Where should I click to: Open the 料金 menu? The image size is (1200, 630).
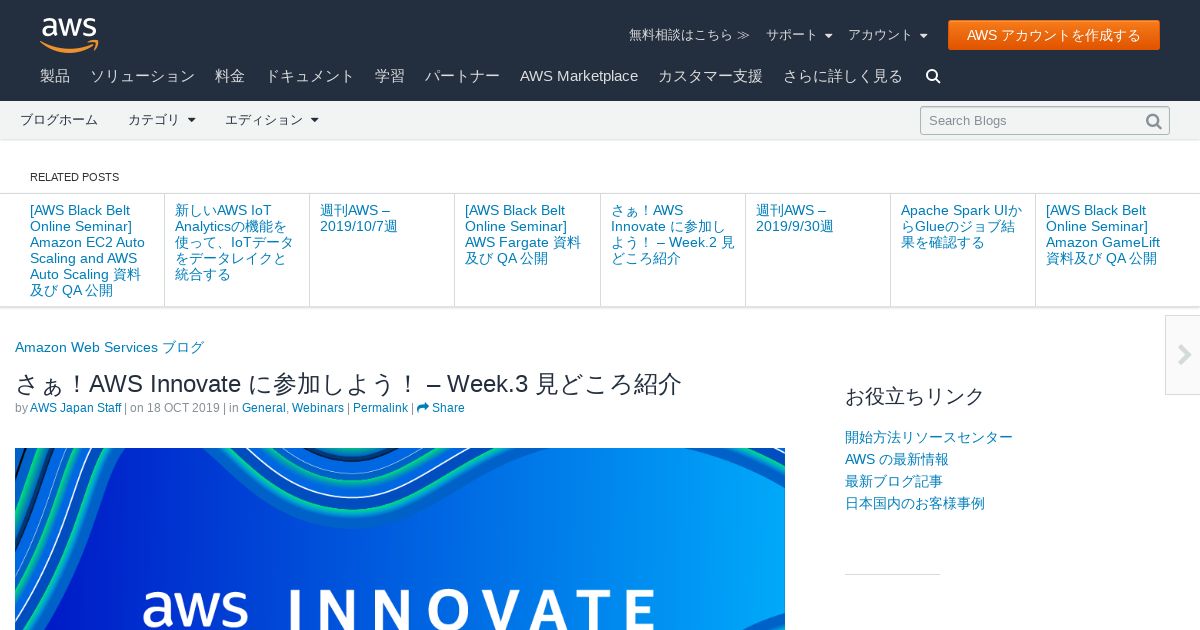coord(230,76)
